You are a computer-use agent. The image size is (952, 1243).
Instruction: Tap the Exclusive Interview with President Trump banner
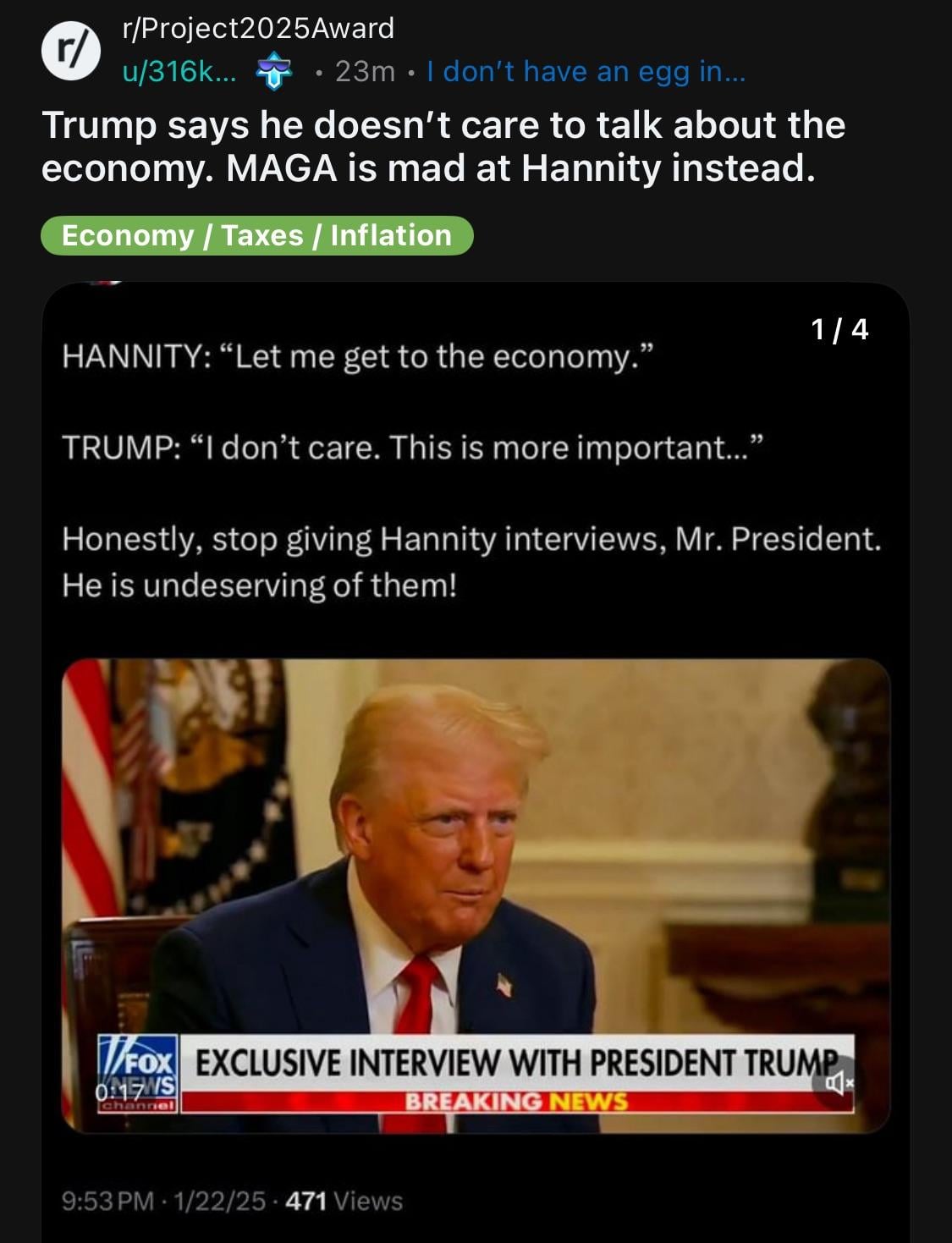(x=516, y=1063)
